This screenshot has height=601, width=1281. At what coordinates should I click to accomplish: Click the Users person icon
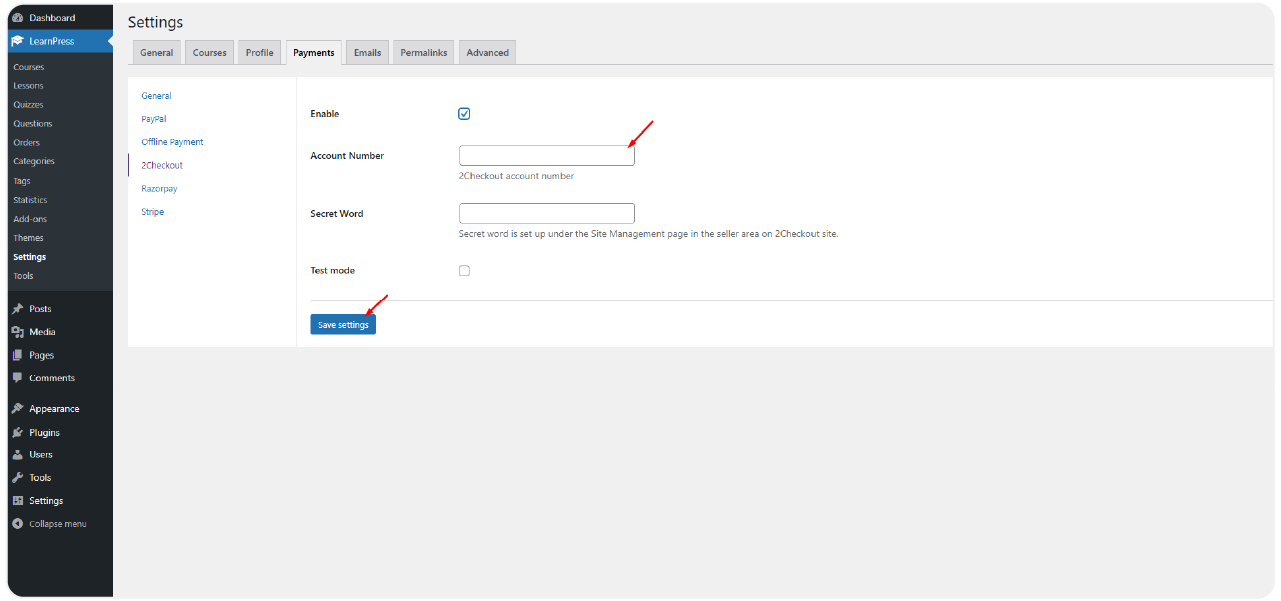click(x=18, y=455)
